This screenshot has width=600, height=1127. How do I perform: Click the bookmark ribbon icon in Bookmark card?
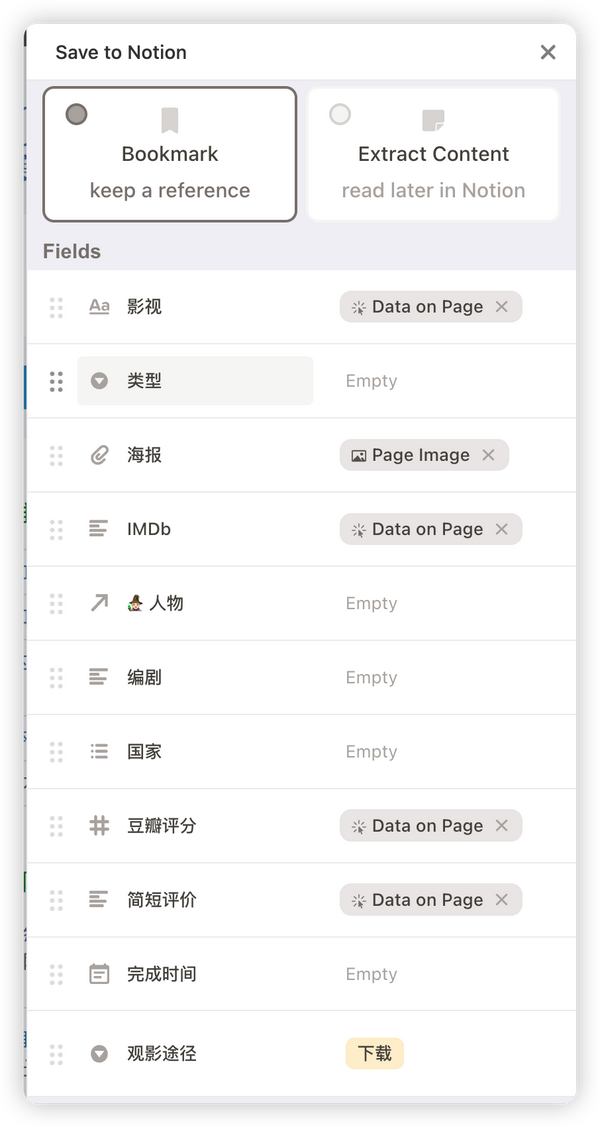point(168,119)
